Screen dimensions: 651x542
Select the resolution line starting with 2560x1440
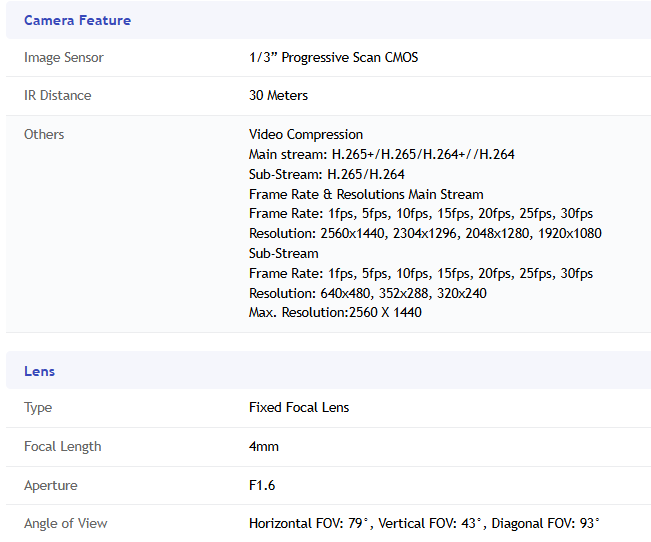point(425,233)
